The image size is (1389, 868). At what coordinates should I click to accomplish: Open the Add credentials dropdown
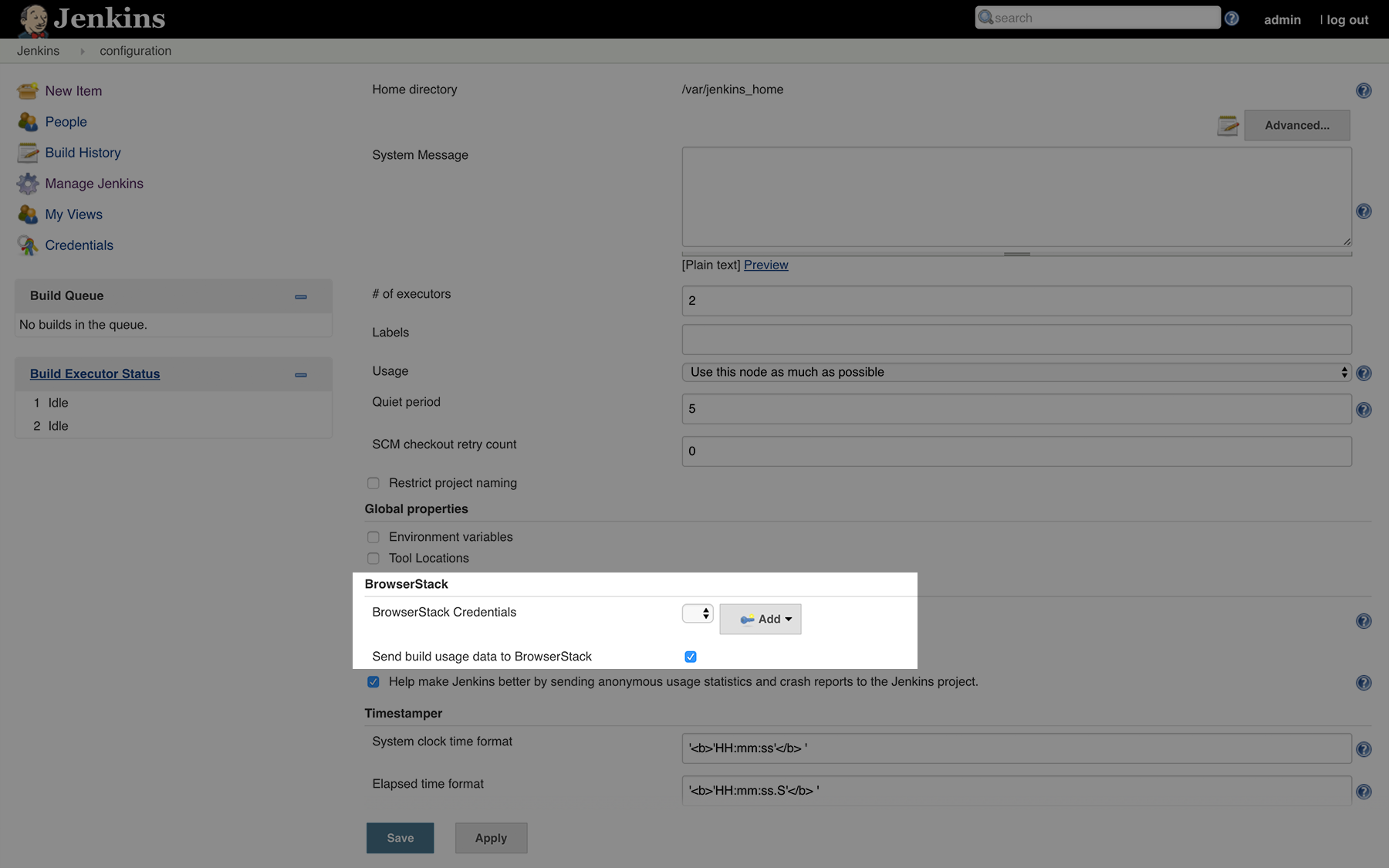(760, 619)
